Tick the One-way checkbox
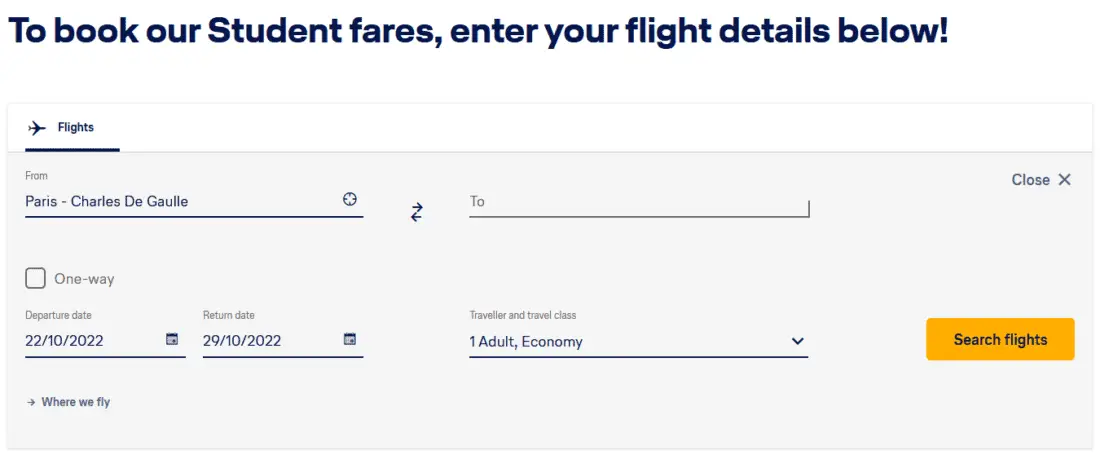Screen dimensions: 1100x455 [x=36, y=279]
